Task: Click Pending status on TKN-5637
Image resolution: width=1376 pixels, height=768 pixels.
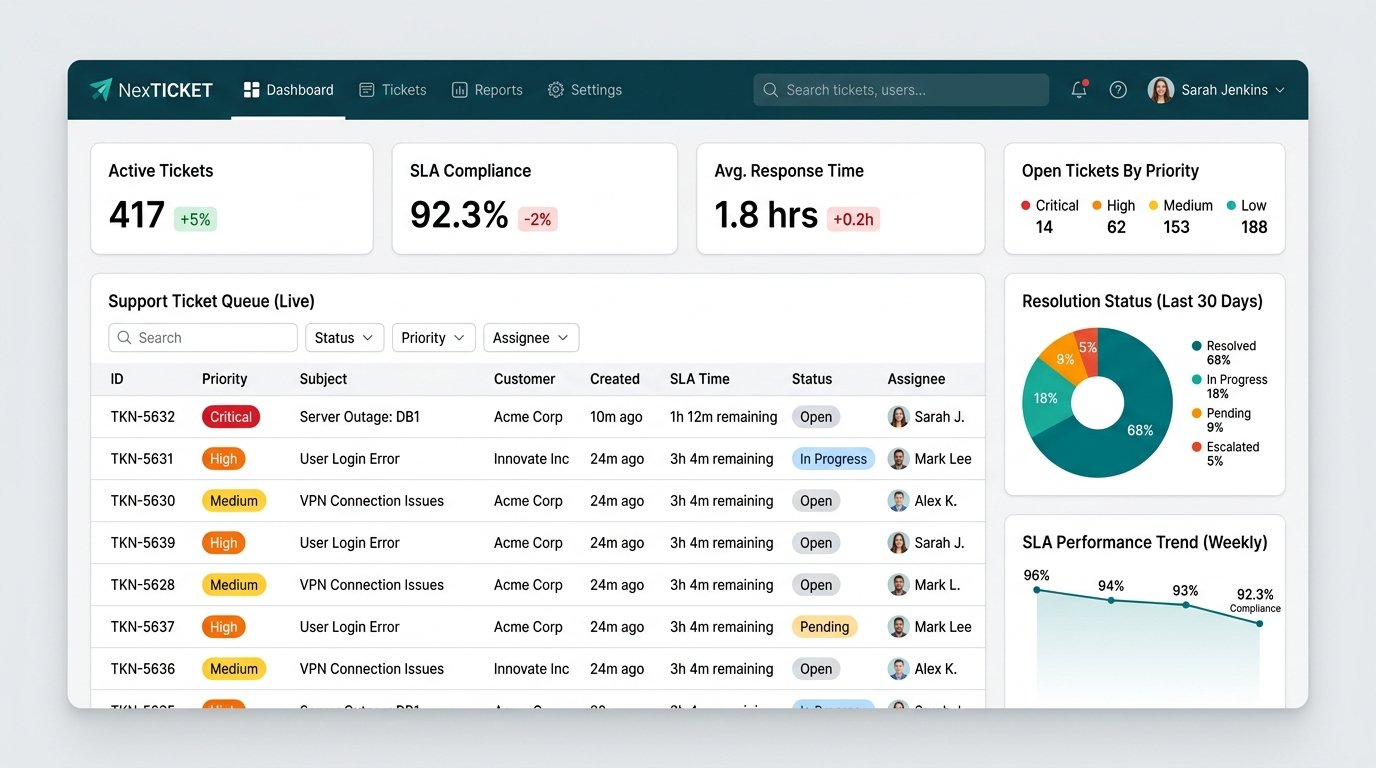Action: point(825,627)
